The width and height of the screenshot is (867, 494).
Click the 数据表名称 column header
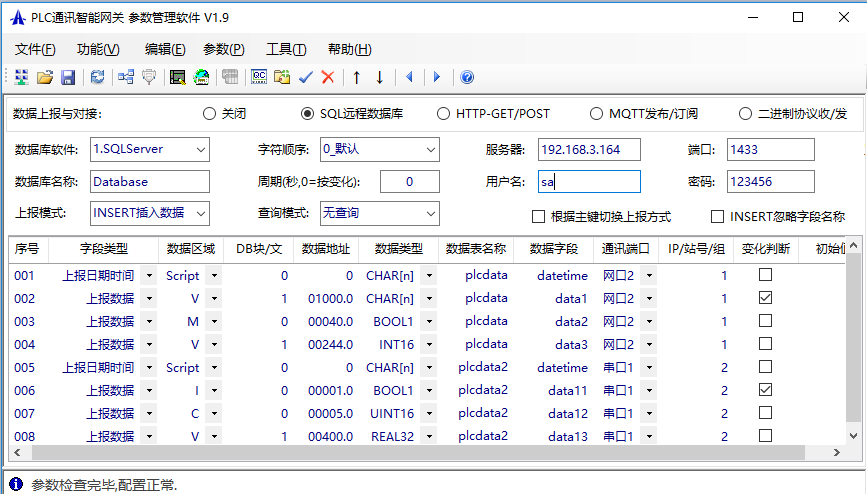pyautogui.click(x=476, y=249)
